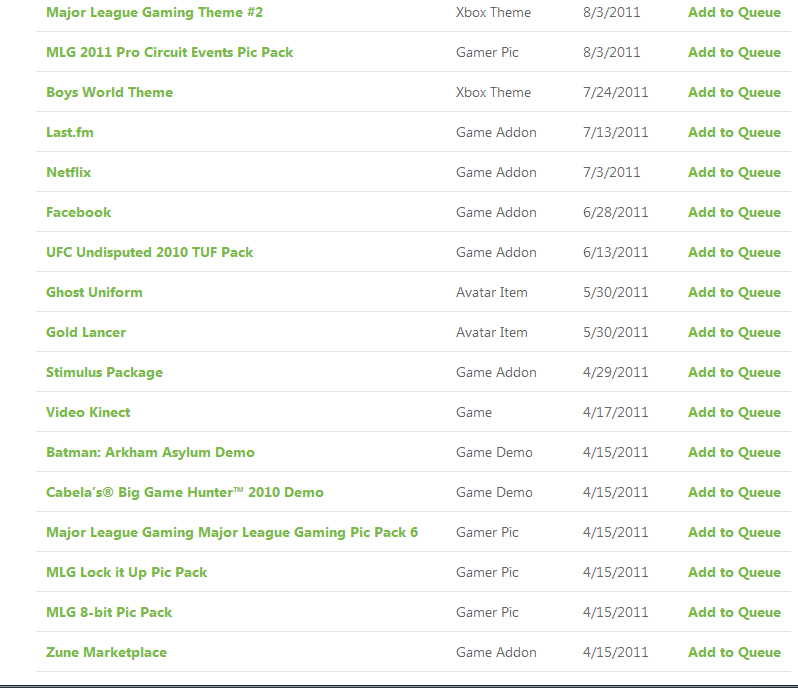Open Cabela's Big Game Hunter 2010 Demo
The image size is (798, 688).
coord(185,493)
